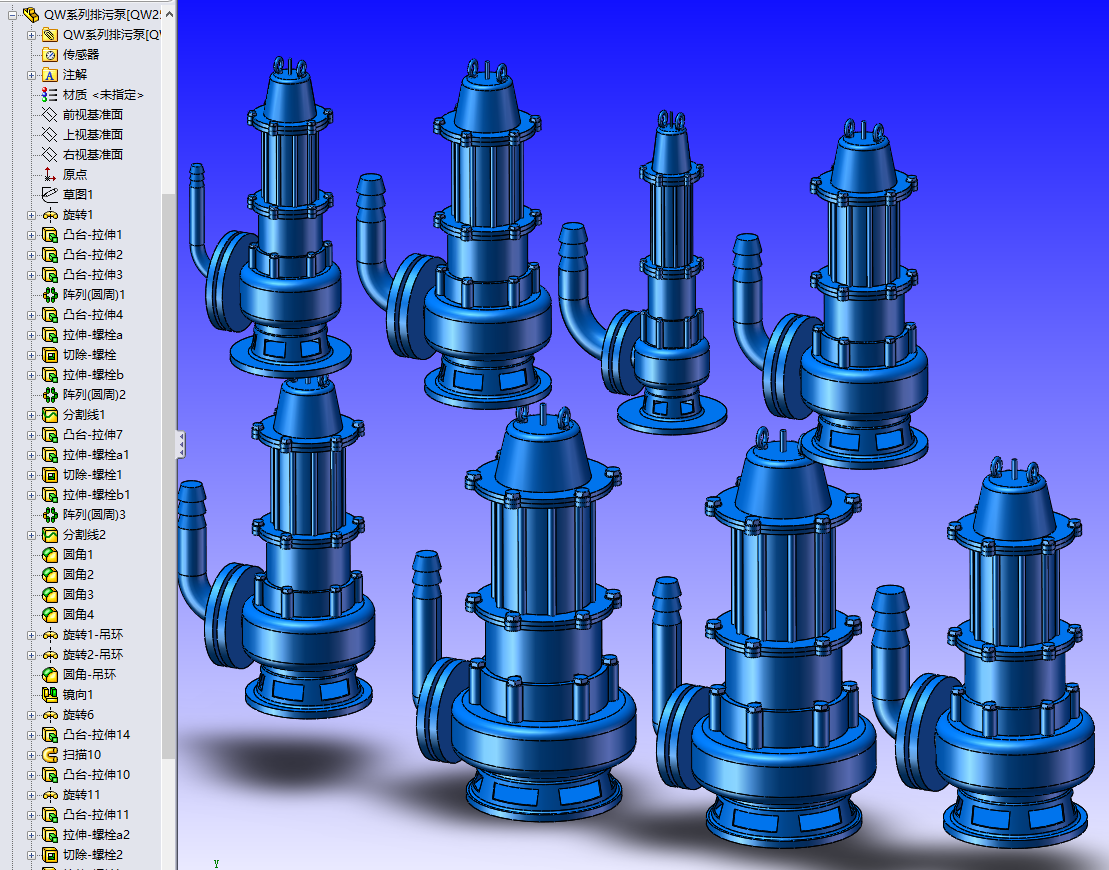Viewport: 1109px width, 870px height.
Task: Select the 阵列(圆周)3 feature label
Action: [94, 514]
